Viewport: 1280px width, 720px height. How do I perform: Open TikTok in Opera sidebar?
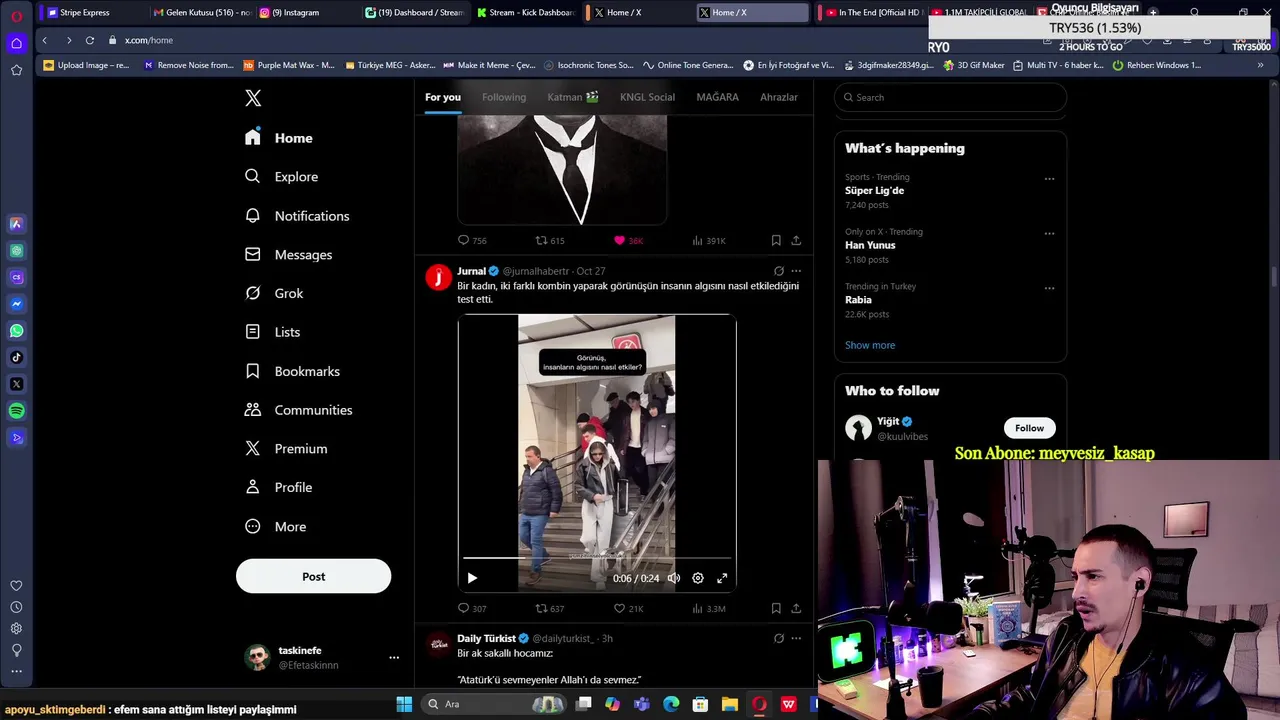point(17,357)
